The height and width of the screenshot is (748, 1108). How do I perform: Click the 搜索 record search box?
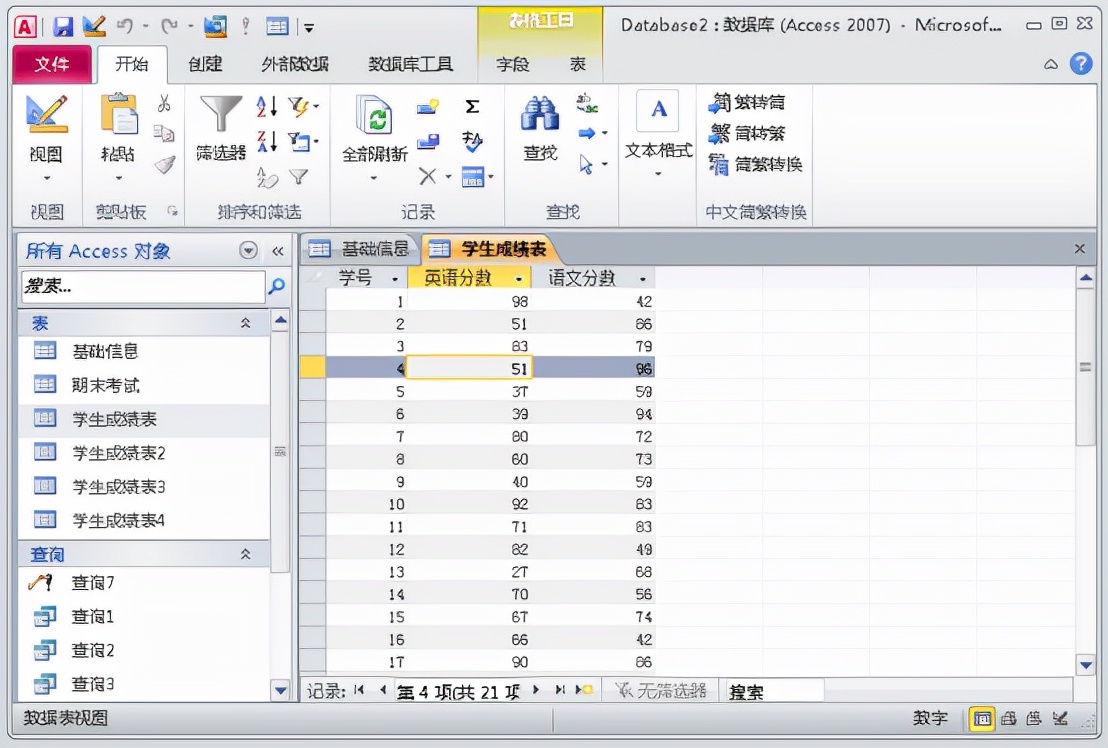pyautogui.click(x=773, y=690)
